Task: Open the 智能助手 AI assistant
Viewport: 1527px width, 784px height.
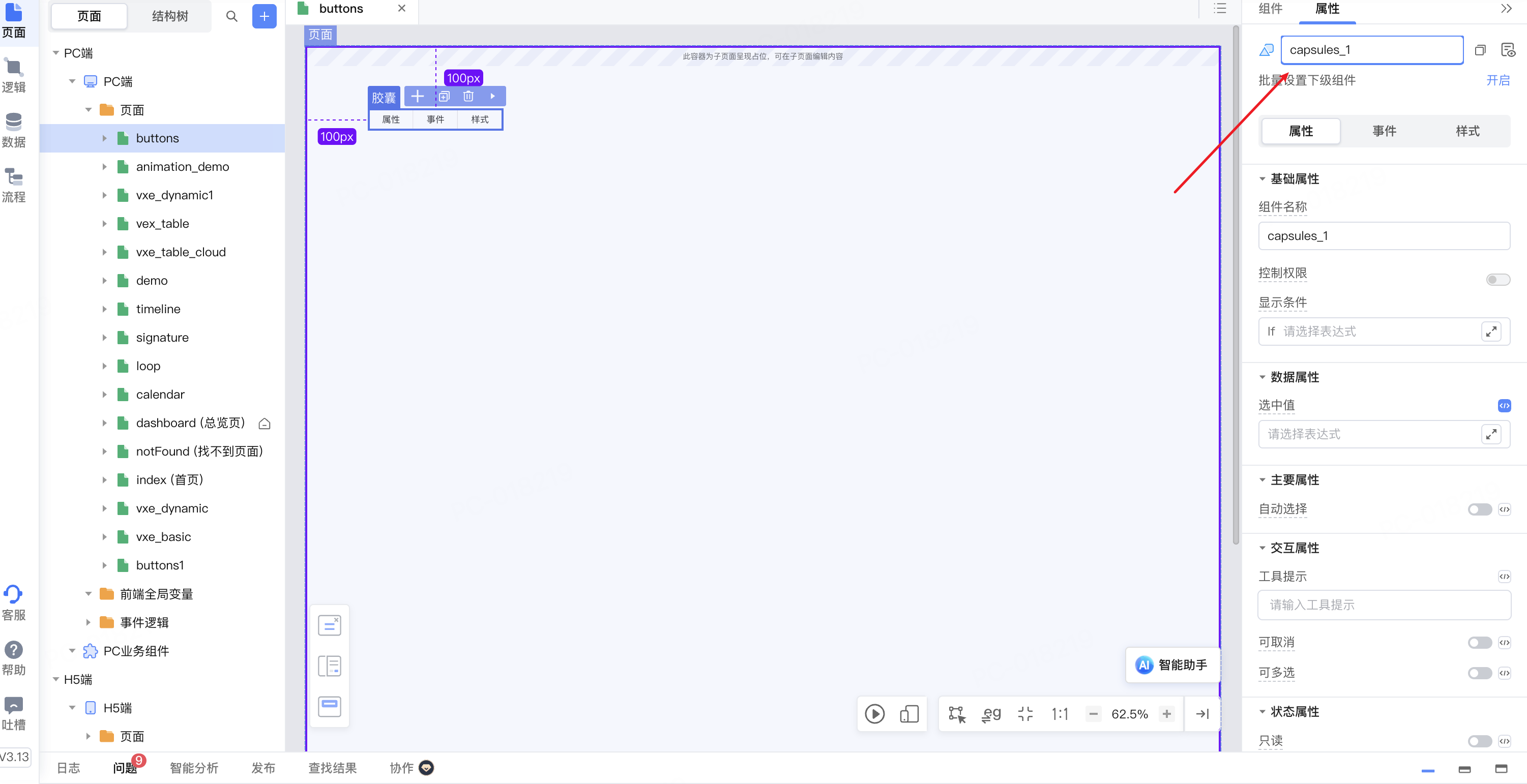Action: [1172, 665]
